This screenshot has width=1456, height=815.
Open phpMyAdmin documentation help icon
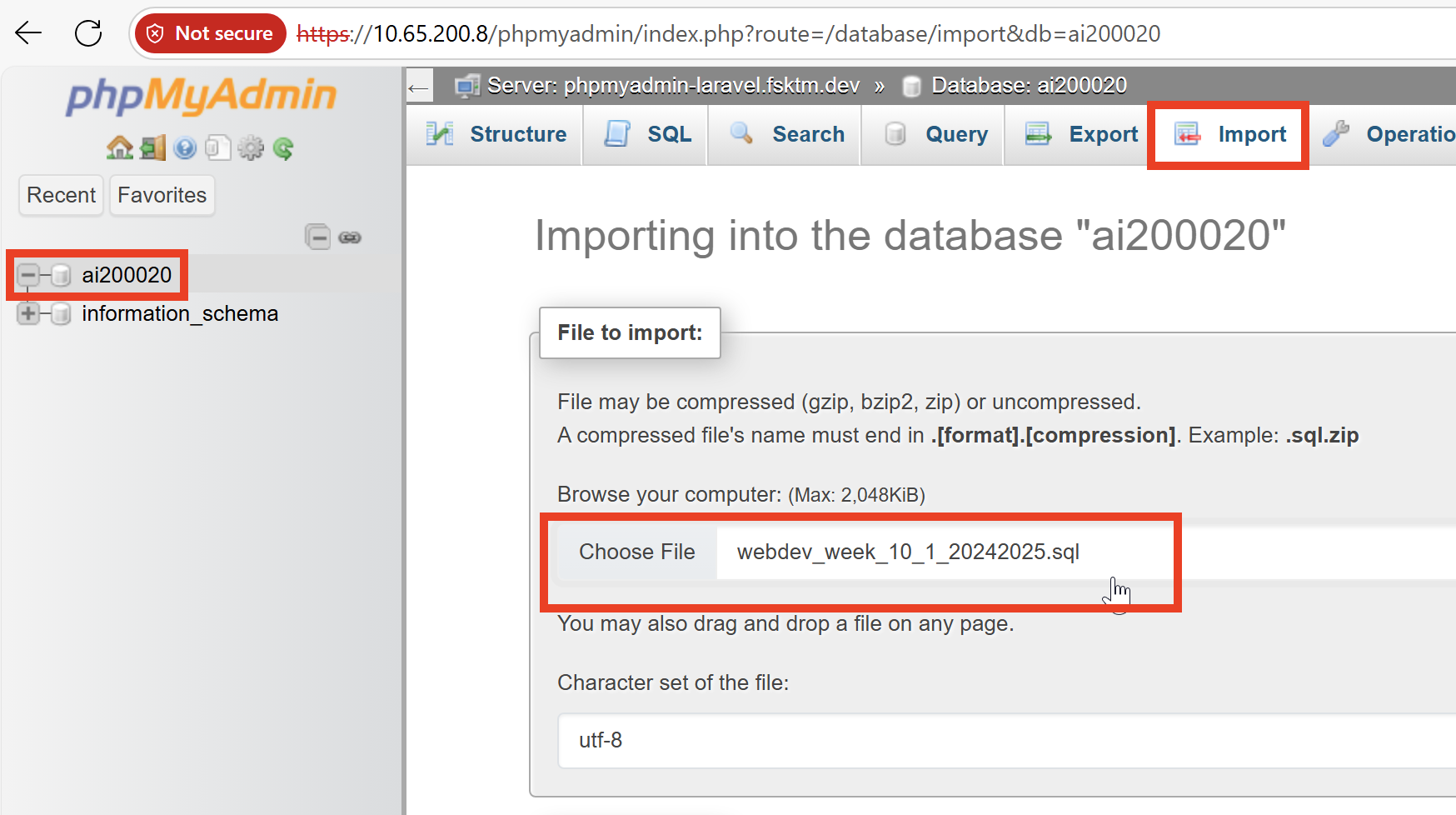tap(185, 148)
